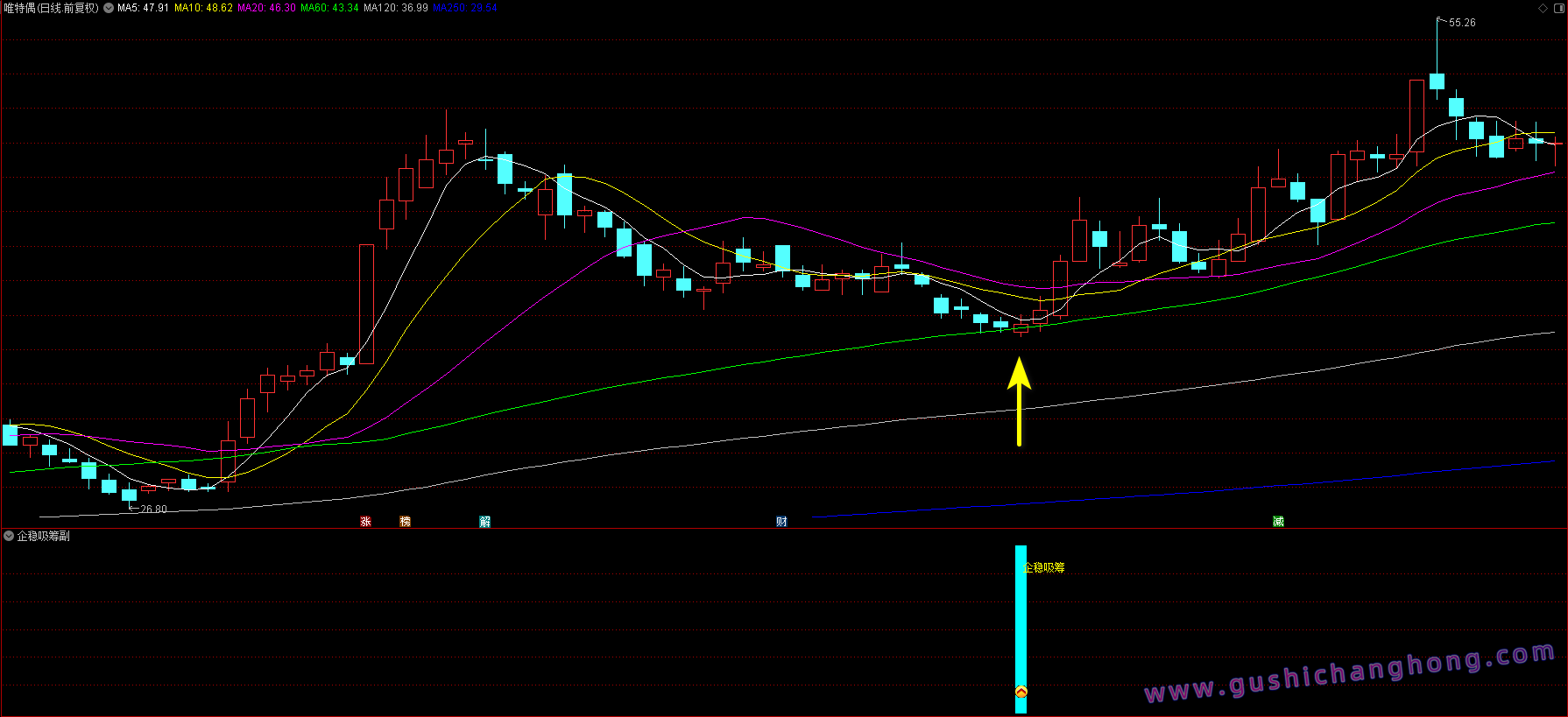Expand the 企稳吸筹副 sub-indicator dropdown

click(x=9, y=536)
